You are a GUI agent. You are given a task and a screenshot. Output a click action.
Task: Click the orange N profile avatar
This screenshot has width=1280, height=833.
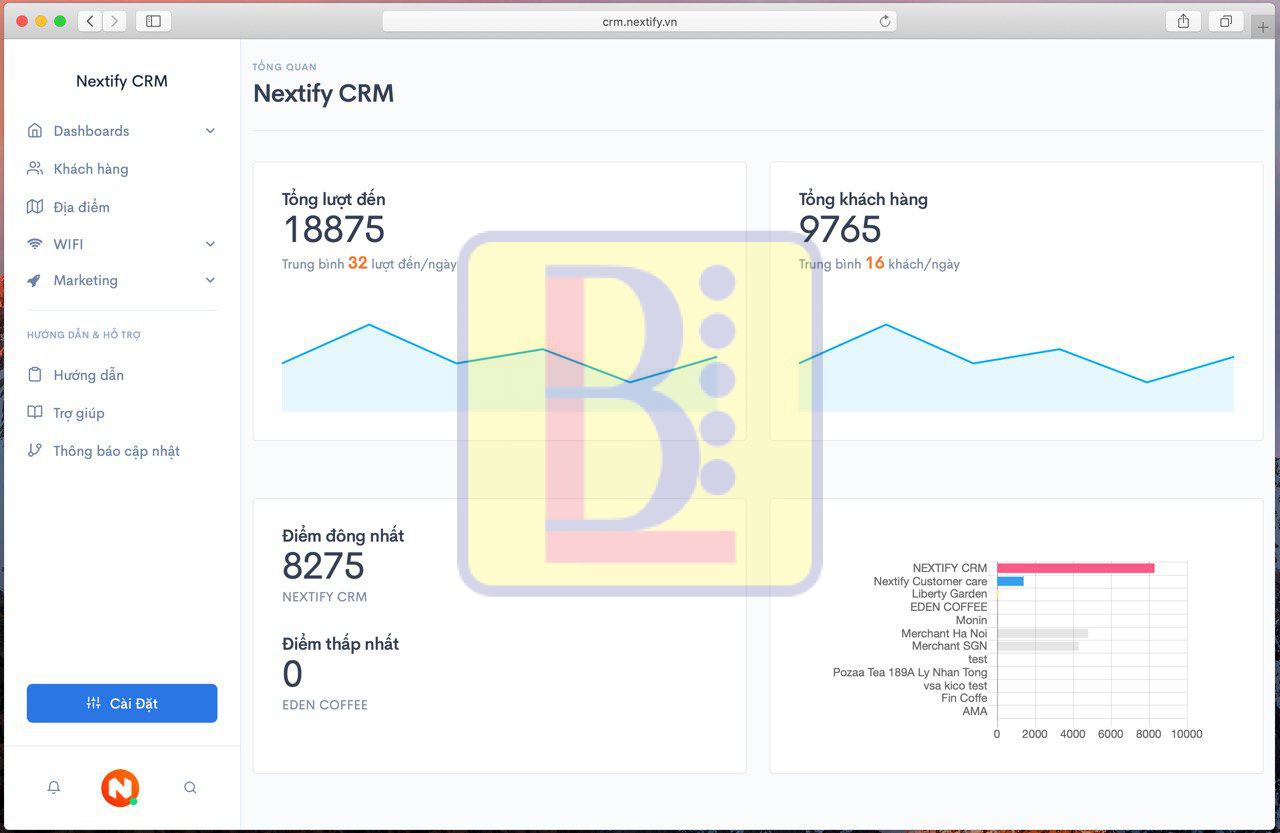point(120,788)
